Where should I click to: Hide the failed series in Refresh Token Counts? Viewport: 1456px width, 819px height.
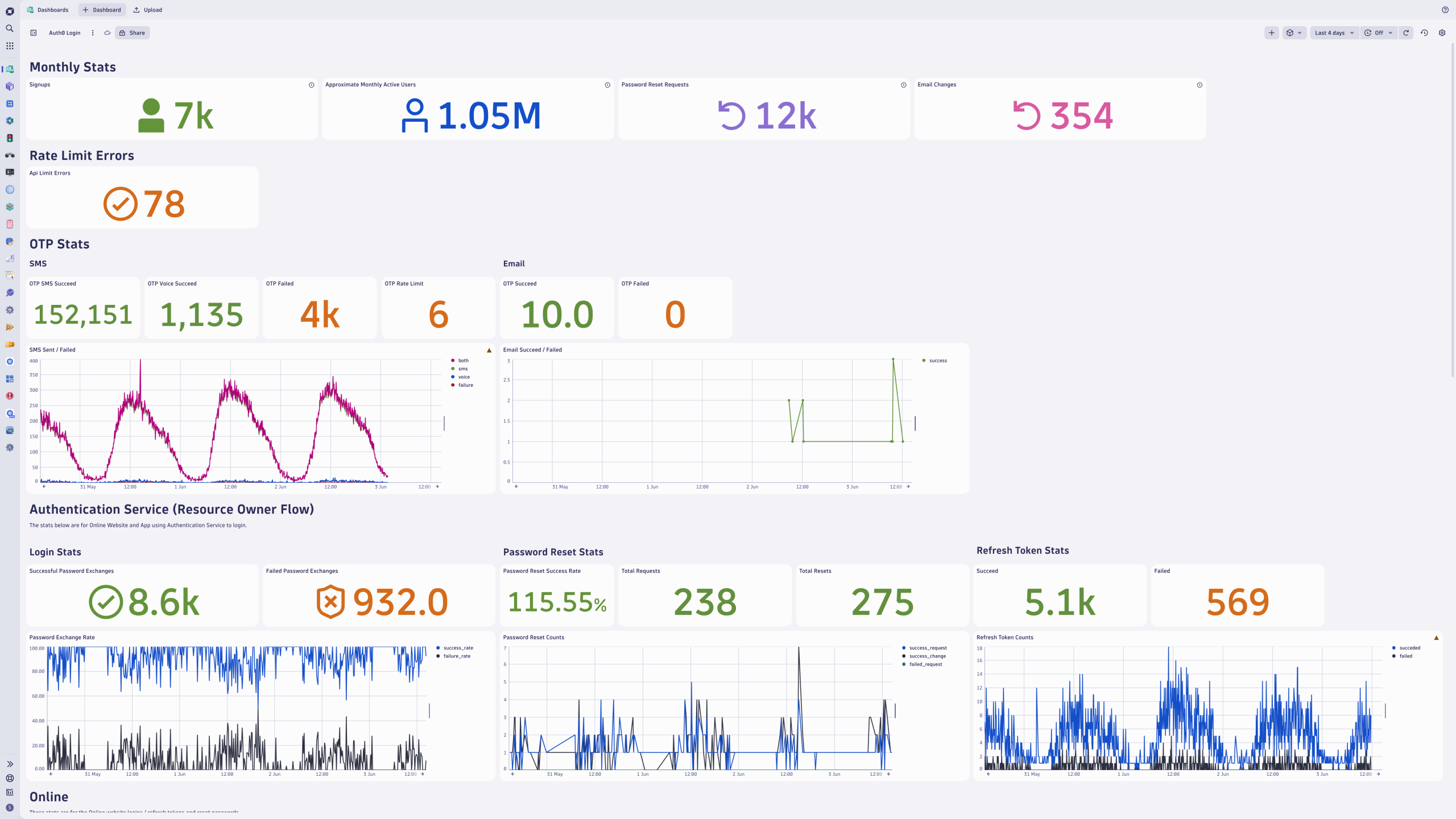1405,656
